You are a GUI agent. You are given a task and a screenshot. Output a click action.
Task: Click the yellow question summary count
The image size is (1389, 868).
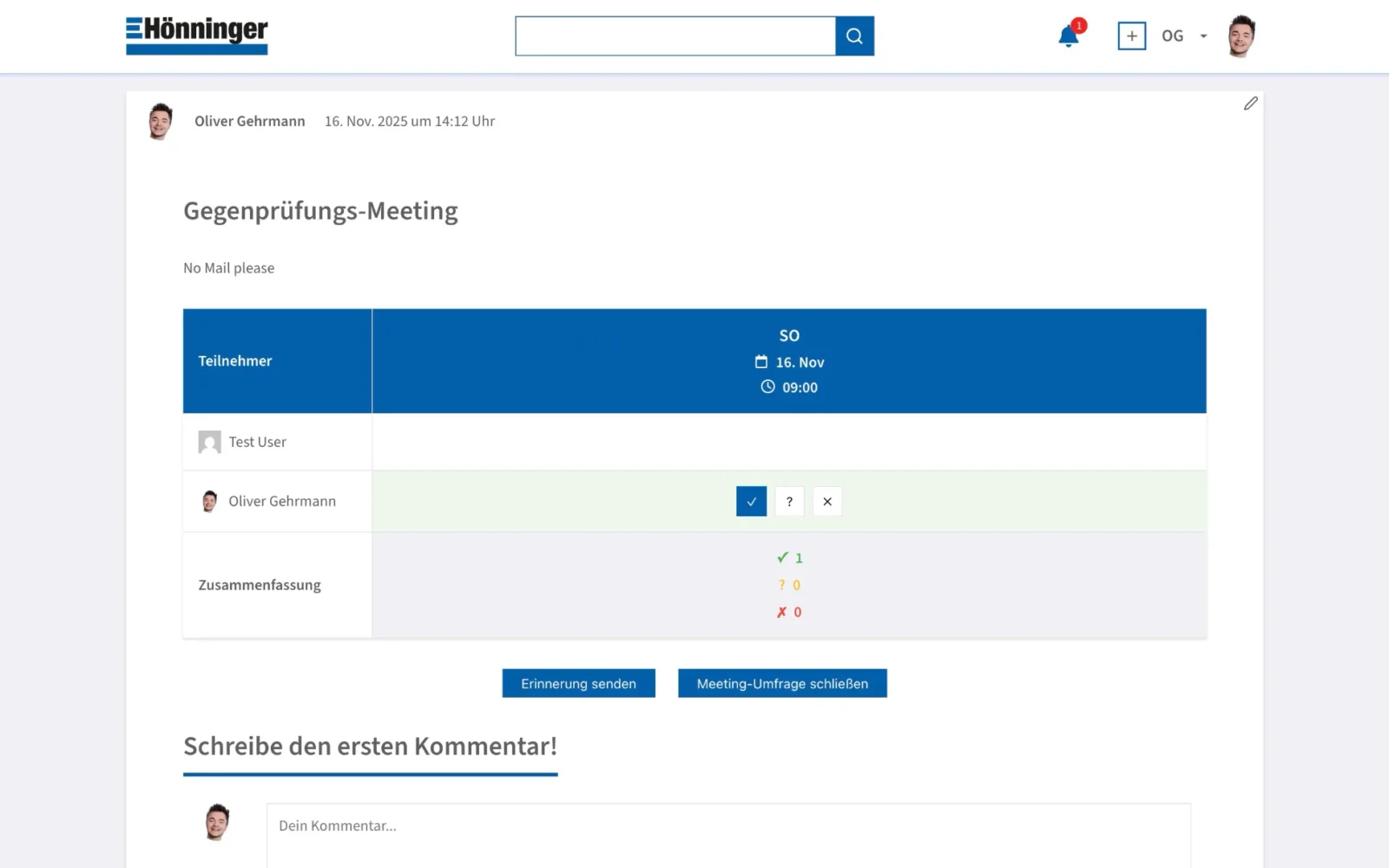click(x=789, y=585)
